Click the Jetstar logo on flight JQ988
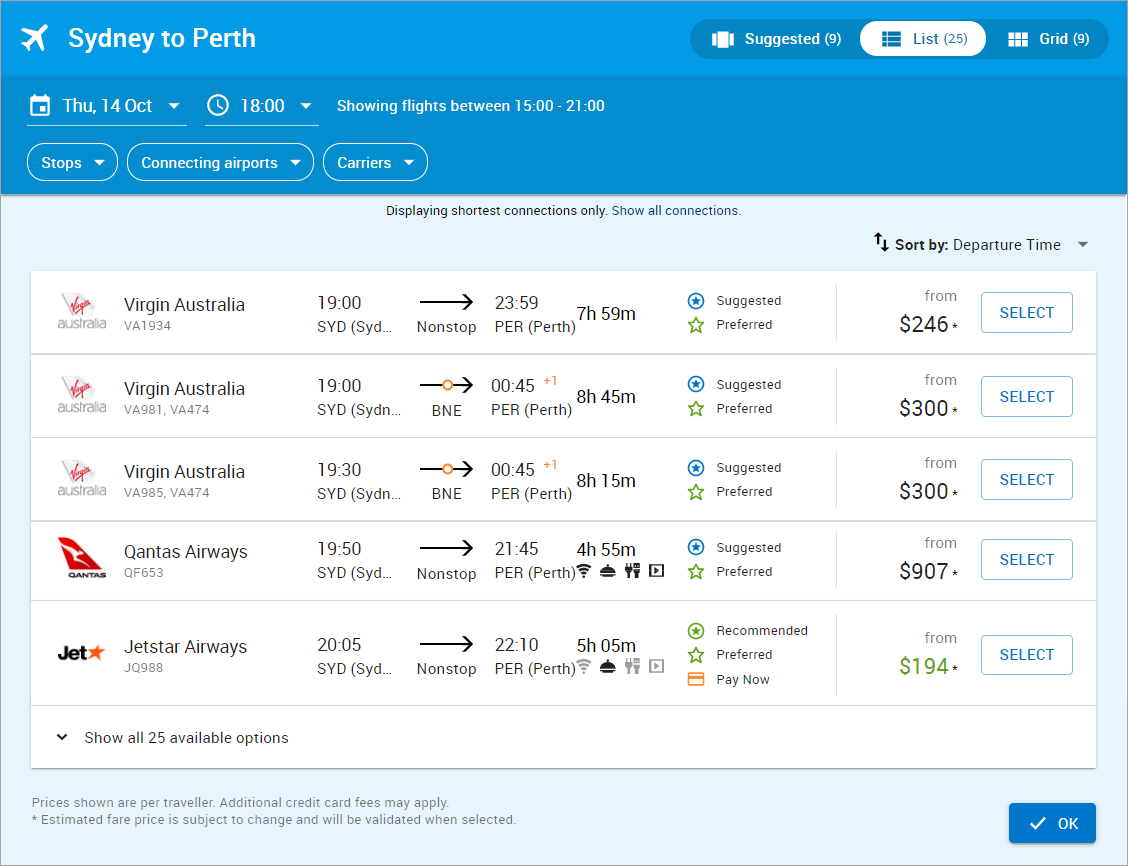 (81, 653)
